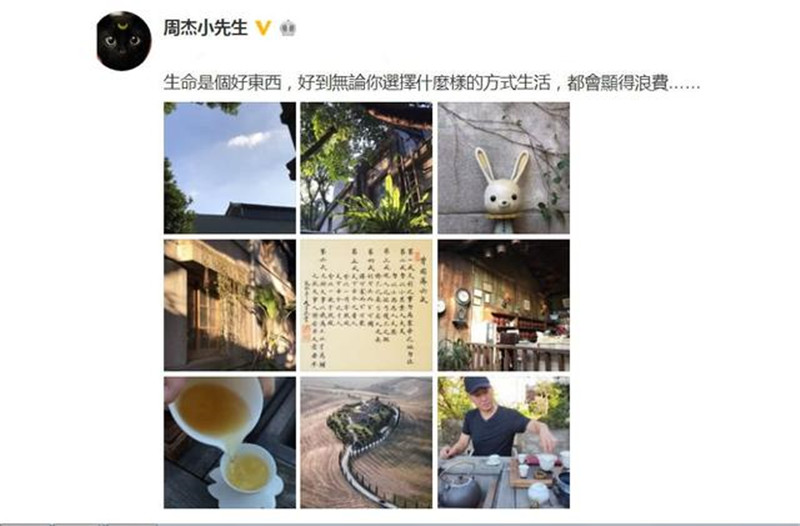
Task: Click the wall clock in teahouse photo
Action: tap(463, 297)
